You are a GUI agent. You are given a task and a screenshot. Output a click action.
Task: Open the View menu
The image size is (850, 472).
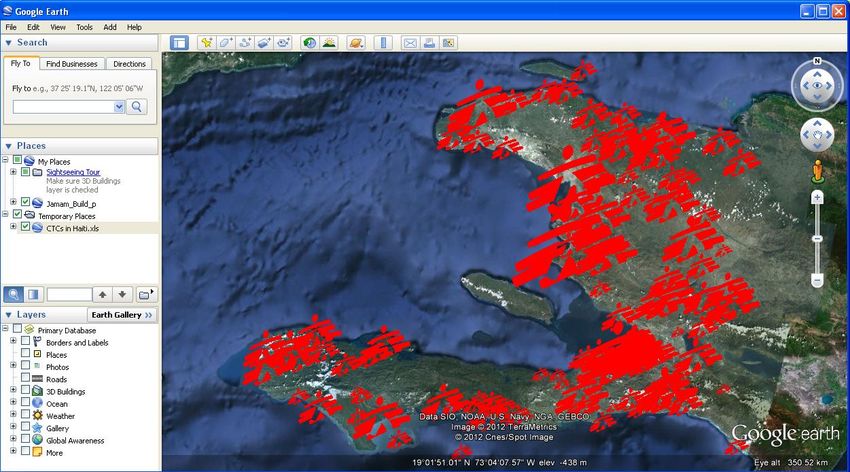click(x=57, y=27)
